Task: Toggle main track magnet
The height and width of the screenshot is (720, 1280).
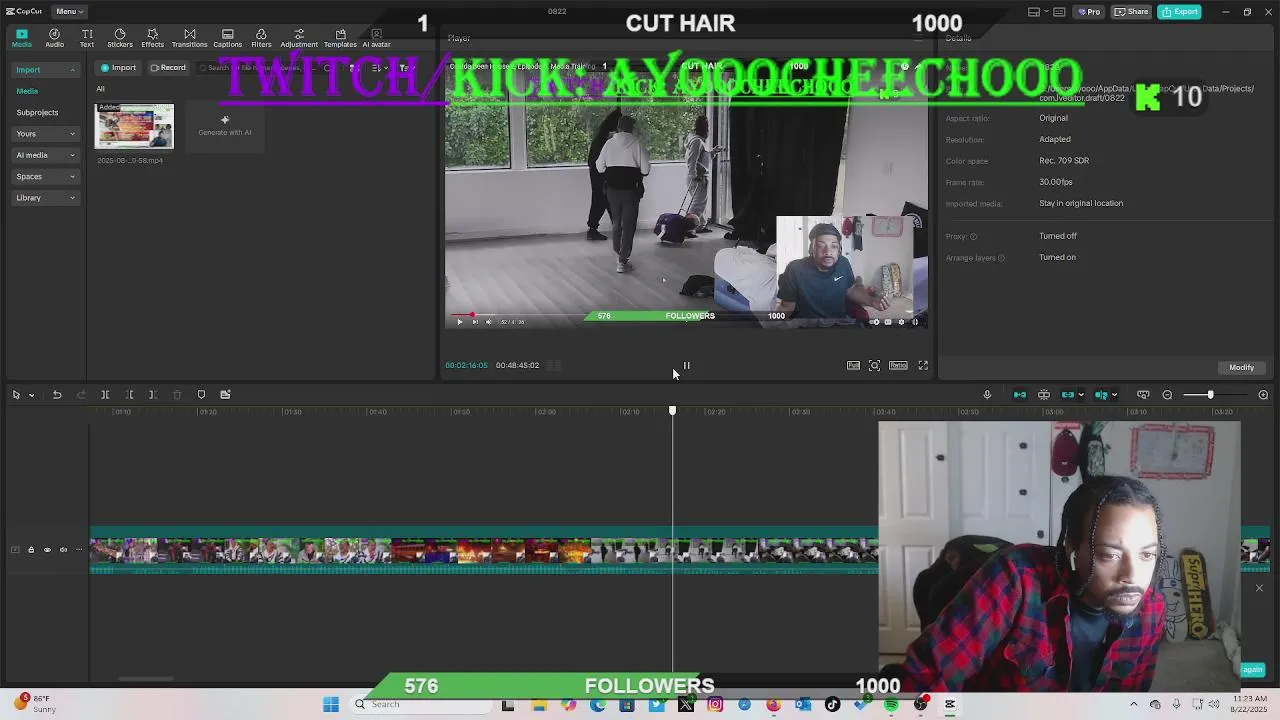Action: [x=1020, y=395]
